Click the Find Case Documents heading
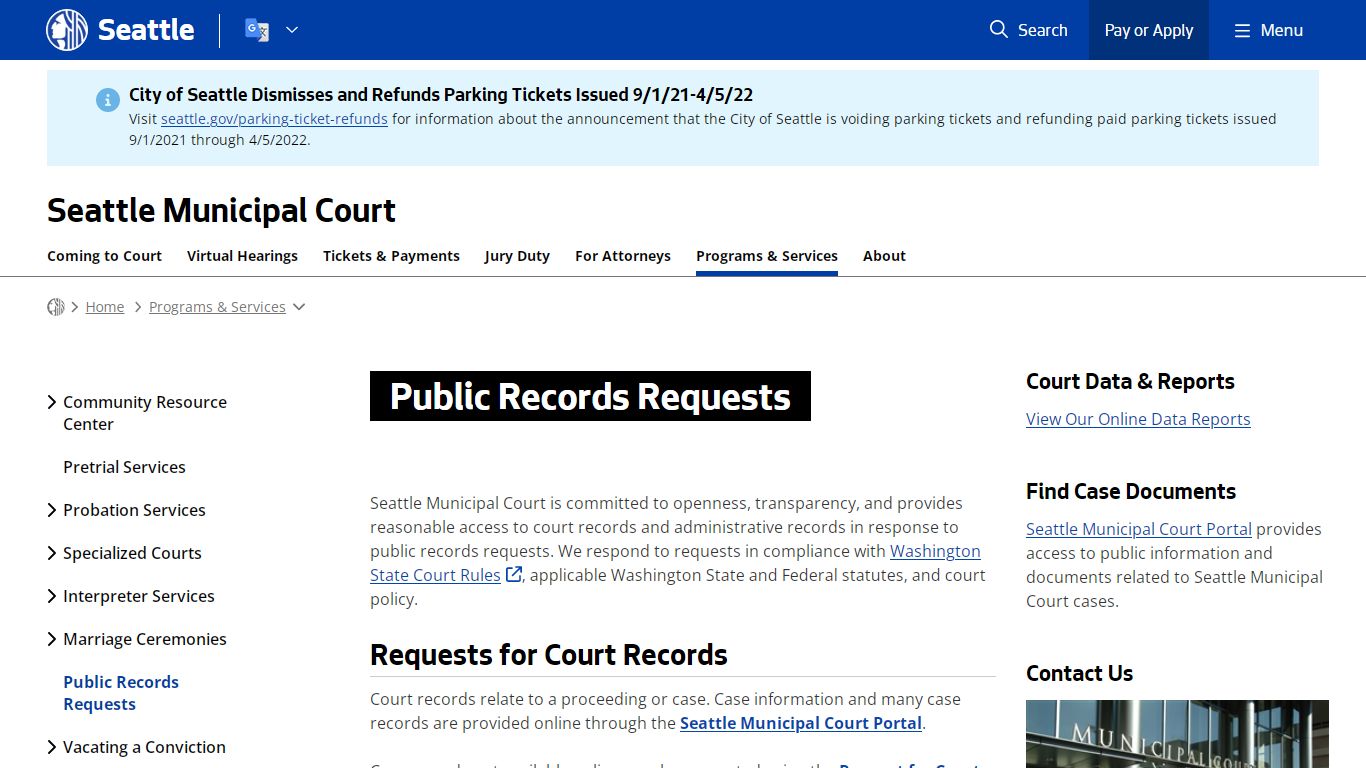Image resolution: width=1366 pixels, height=768 pixels. click(x=1131, y=491)
